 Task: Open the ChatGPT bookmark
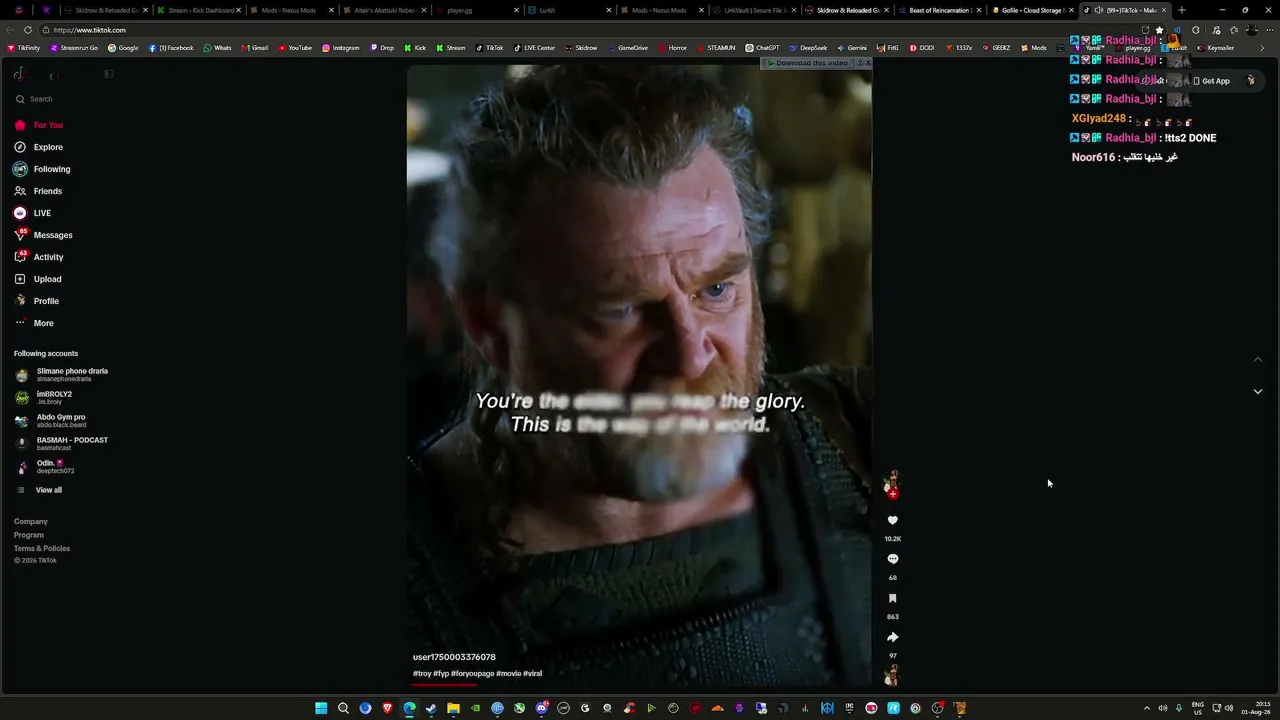(762, 48)
